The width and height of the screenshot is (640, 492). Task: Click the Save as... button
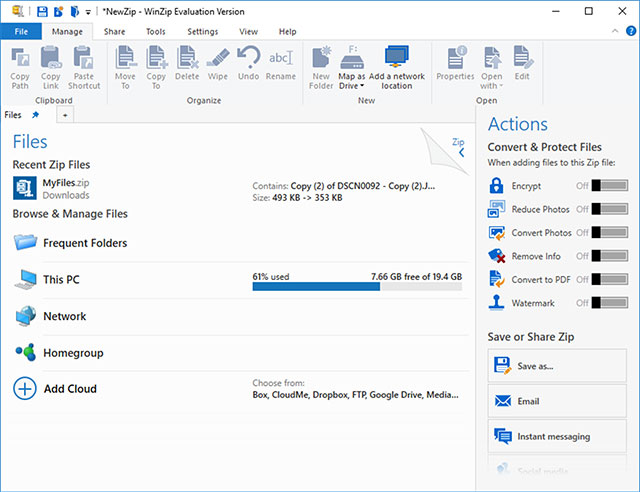557,365
